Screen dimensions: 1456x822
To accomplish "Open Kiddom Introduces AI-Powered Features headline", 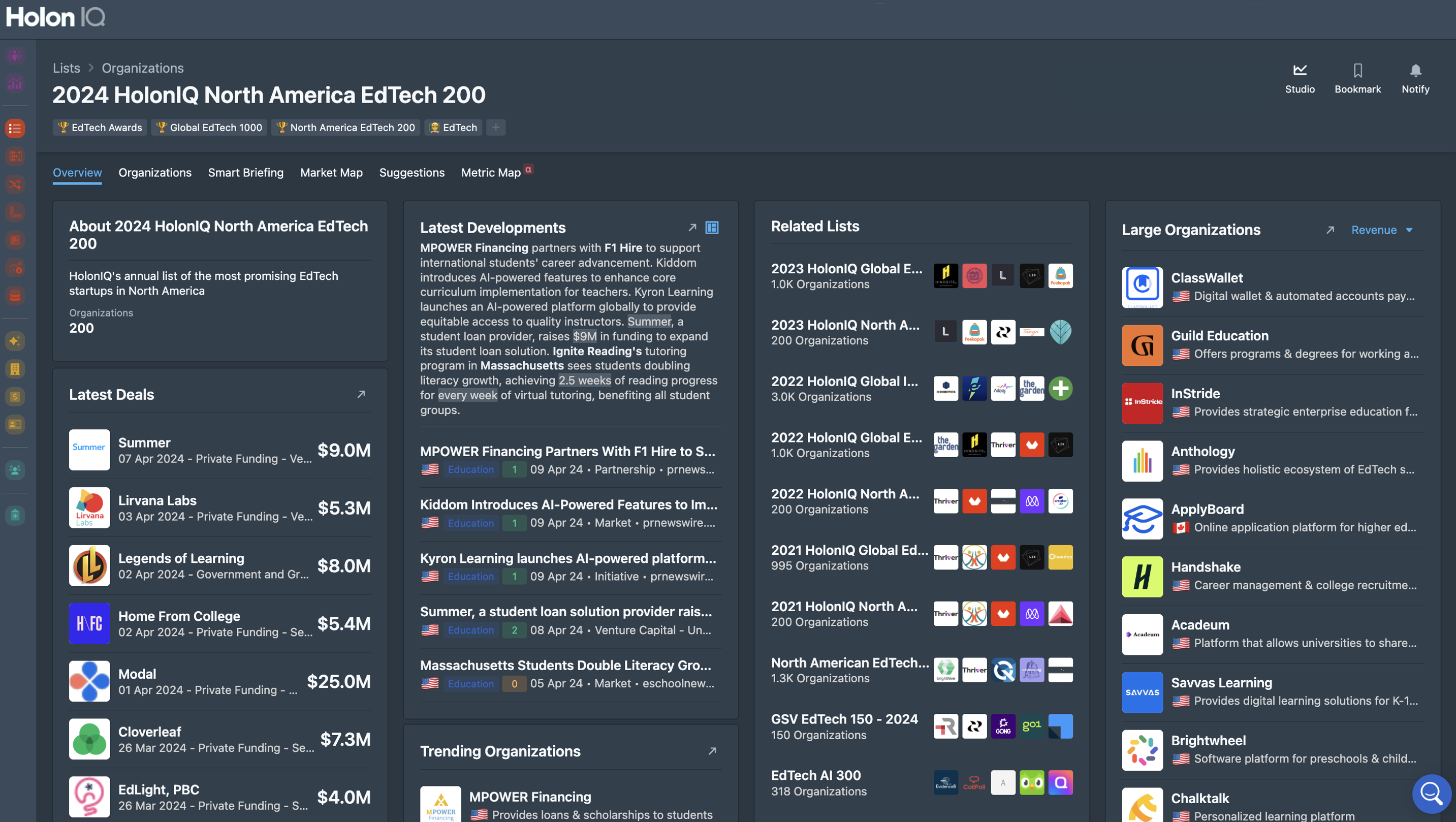I will (568, 504).
